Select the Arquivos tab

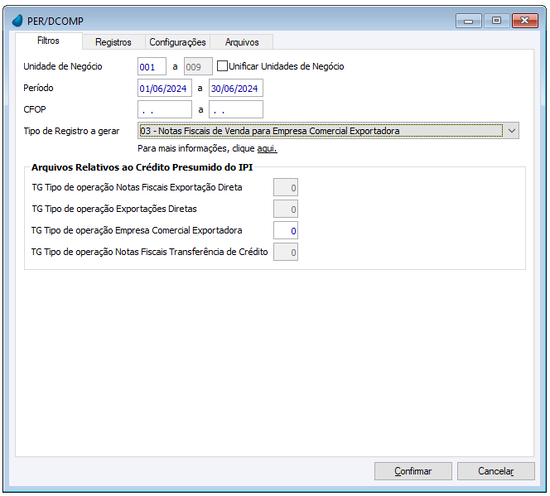[242, 42]
